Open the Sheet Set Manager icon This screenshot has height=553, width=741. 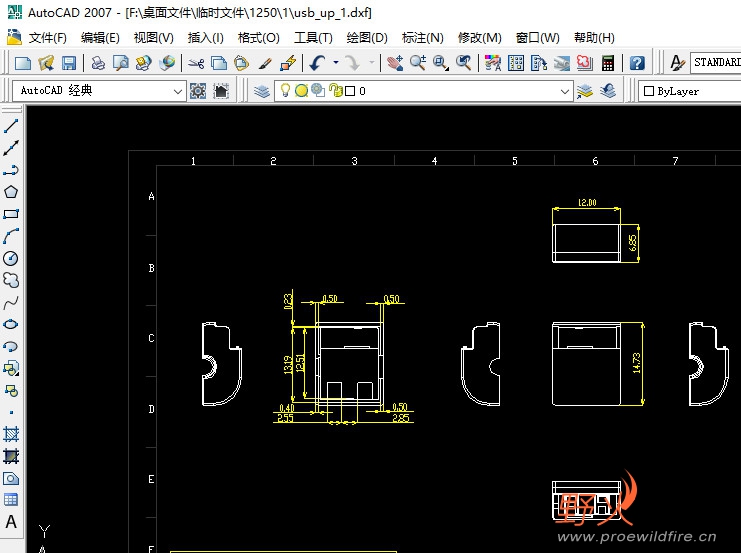(562, 62)
